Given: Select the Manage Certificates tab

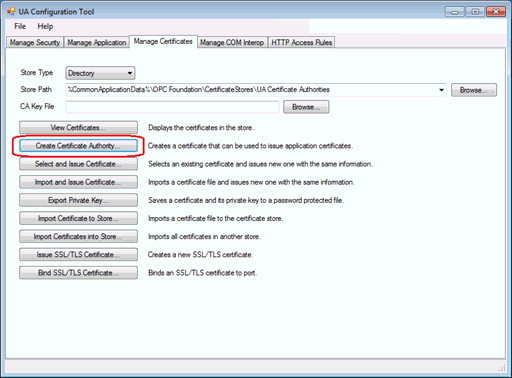Looking at the screenshot, I should click(163, 42).
